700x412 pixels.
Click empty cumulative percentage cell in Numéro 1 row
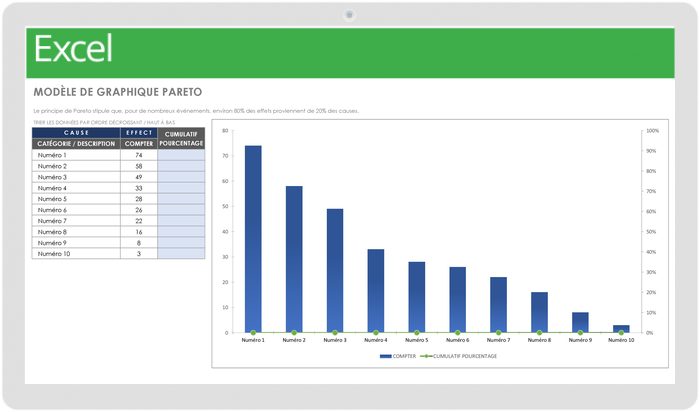coord(181,155)
